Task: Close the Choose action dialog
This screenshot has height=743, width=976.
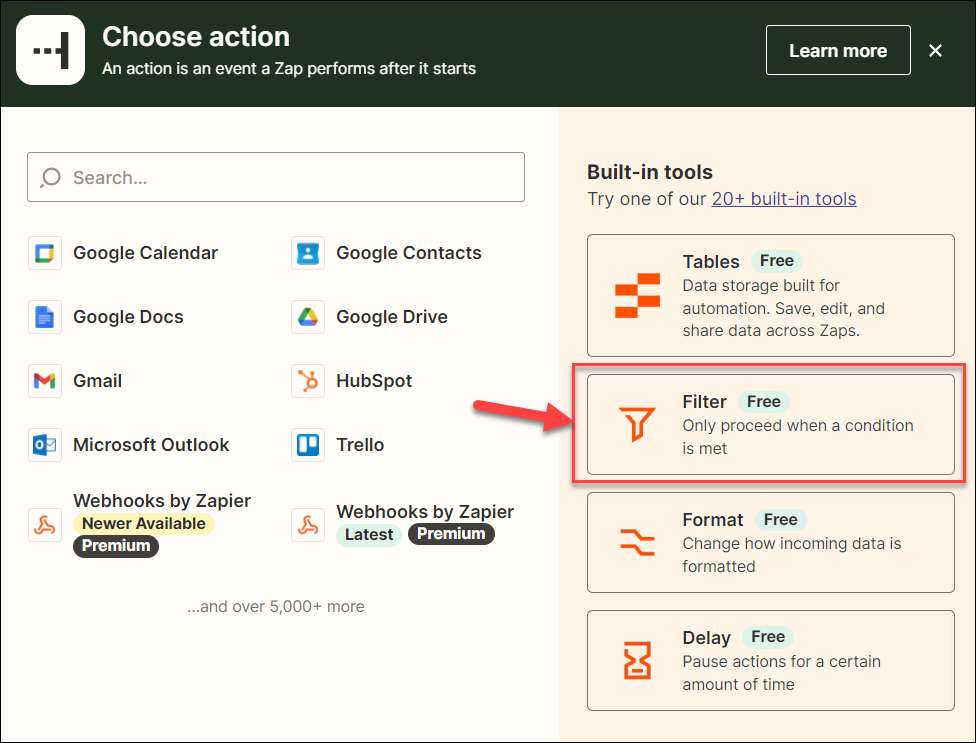Action: click(x=935, y=50)
